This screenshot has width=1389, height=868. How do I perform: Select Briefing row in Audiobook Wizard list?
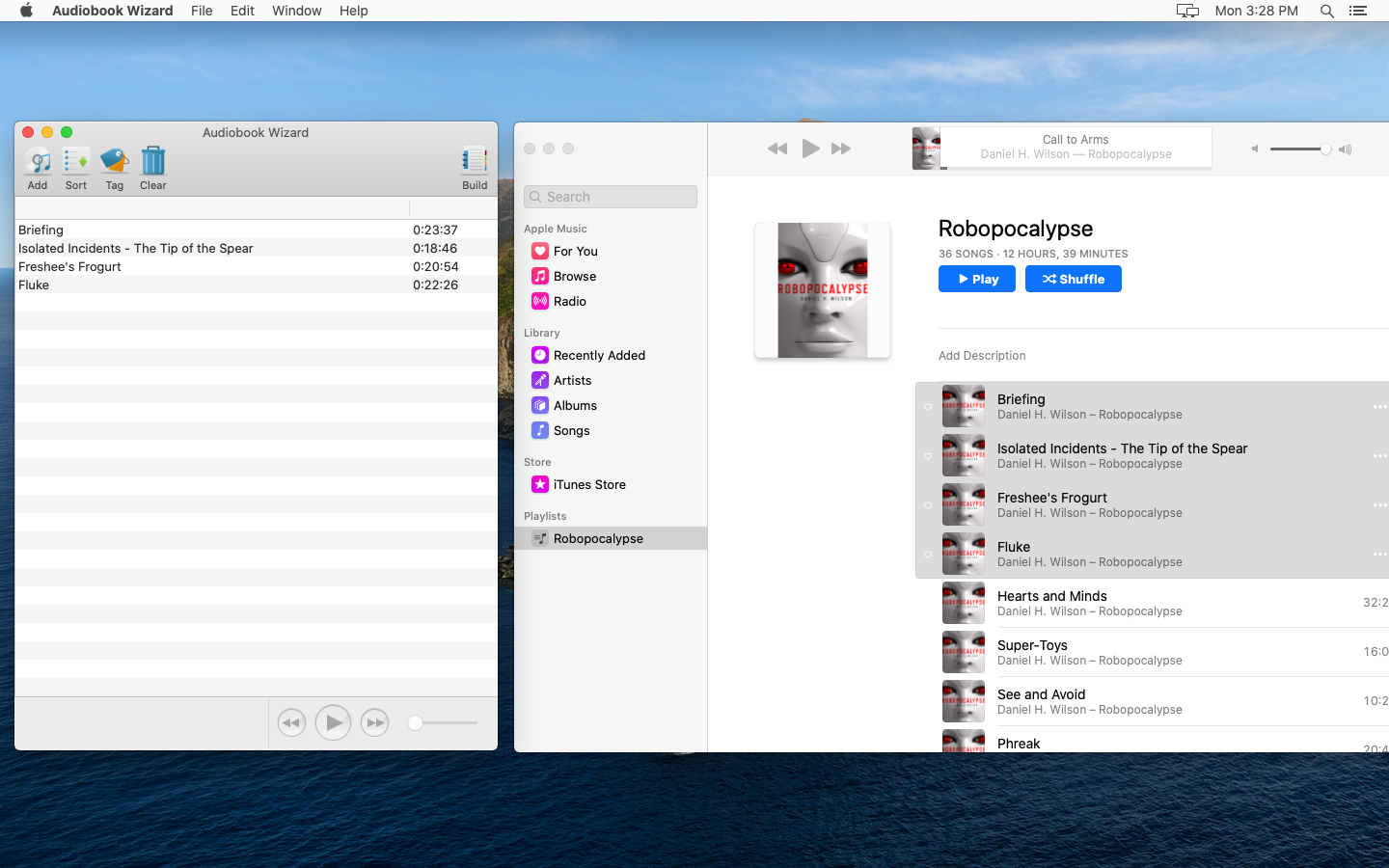tap(256, 230)
